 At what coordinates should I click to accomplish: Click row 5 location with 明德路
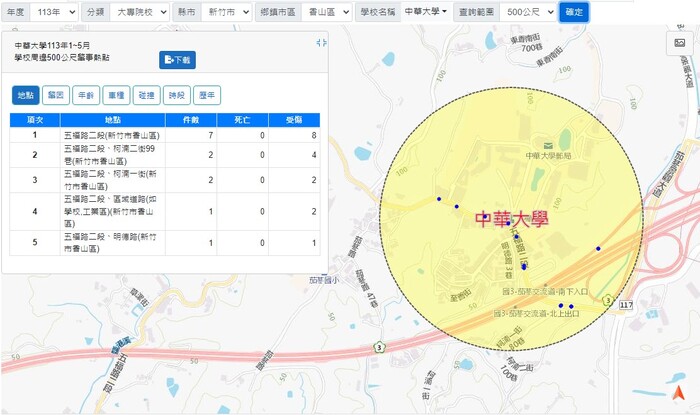(x=110, y=242)
